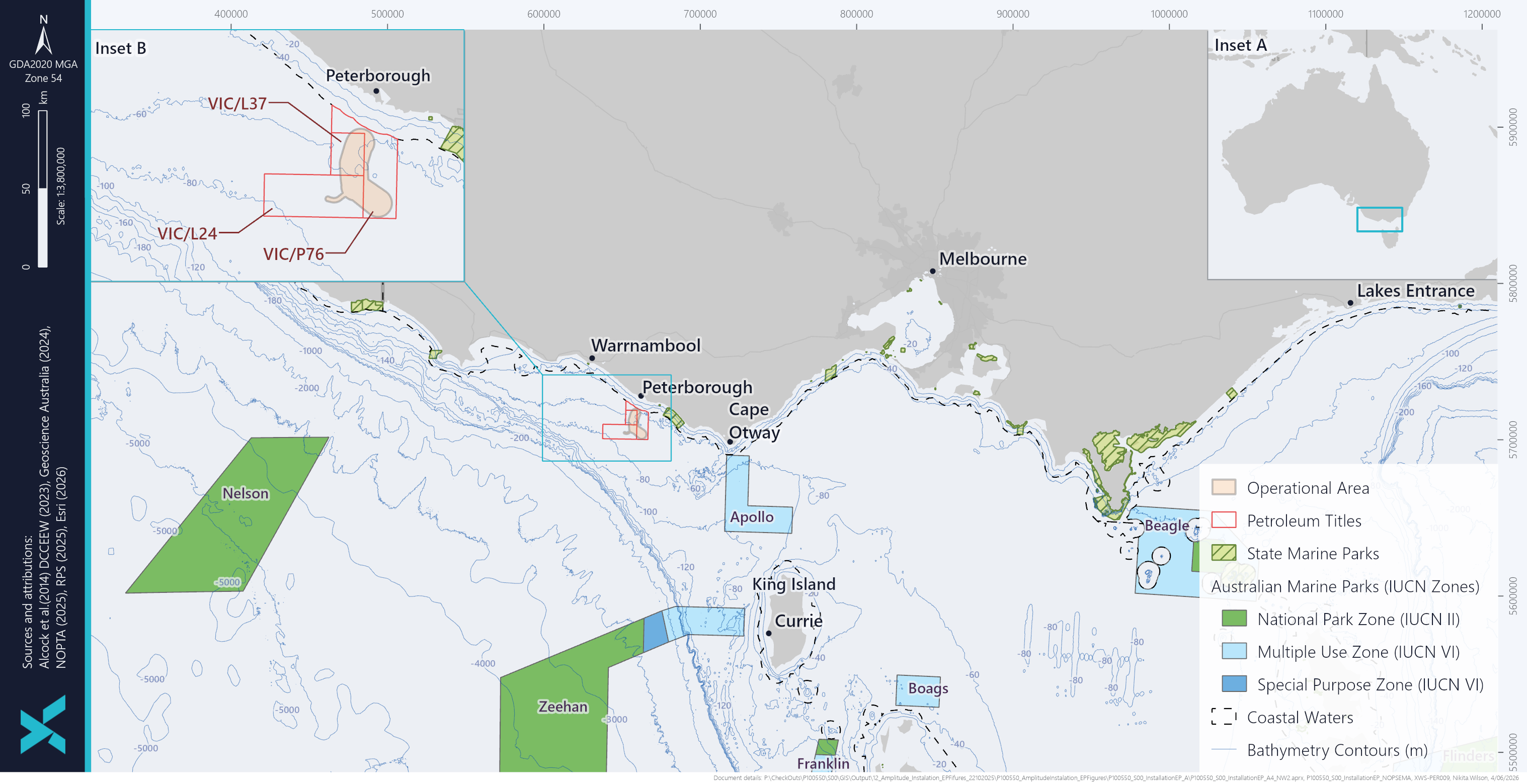Click the Lakes Entrance dot marker
This screenshot has width=1527, height=784.
(1350, 303)
